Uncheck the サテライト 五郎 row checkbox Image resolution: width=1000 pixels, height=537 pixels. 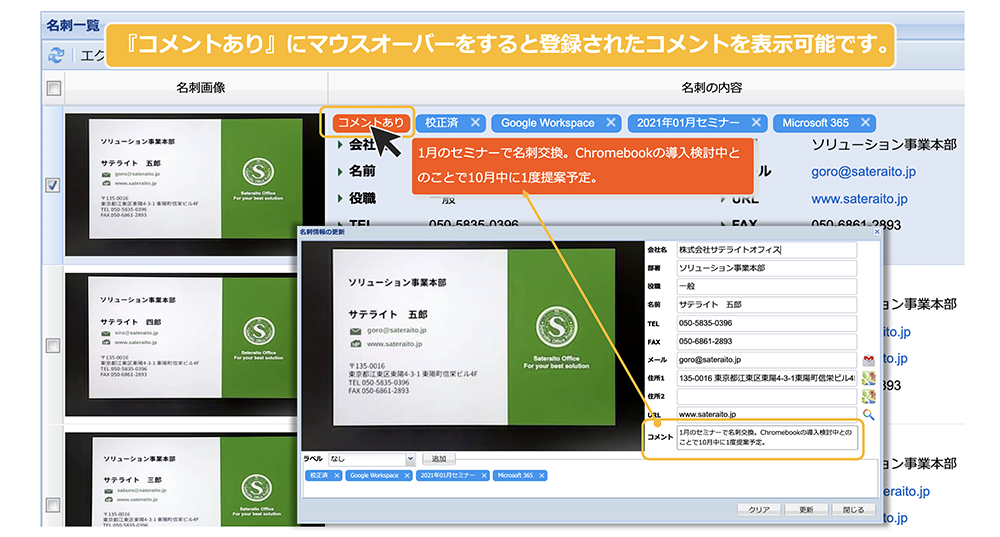coord(53,185)
